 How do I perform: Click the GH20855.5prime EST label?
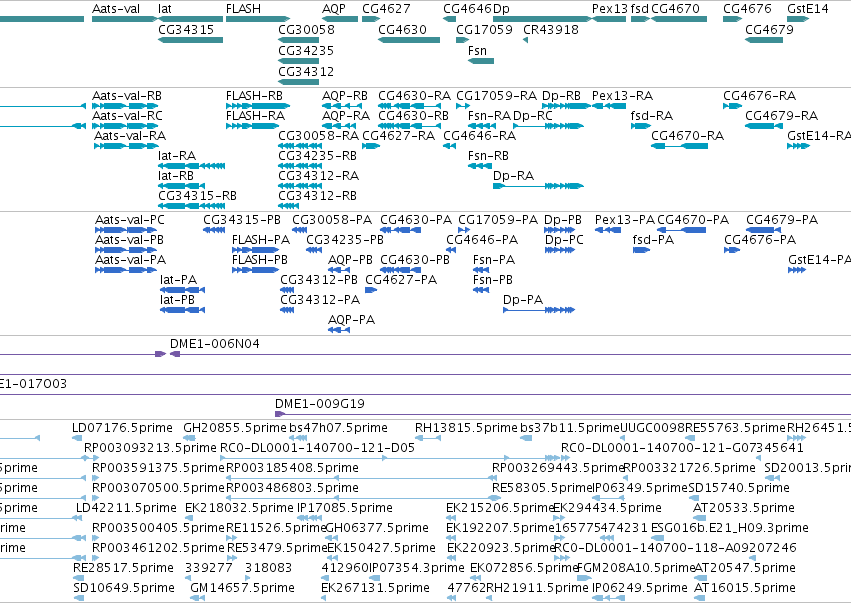(234, 428)
